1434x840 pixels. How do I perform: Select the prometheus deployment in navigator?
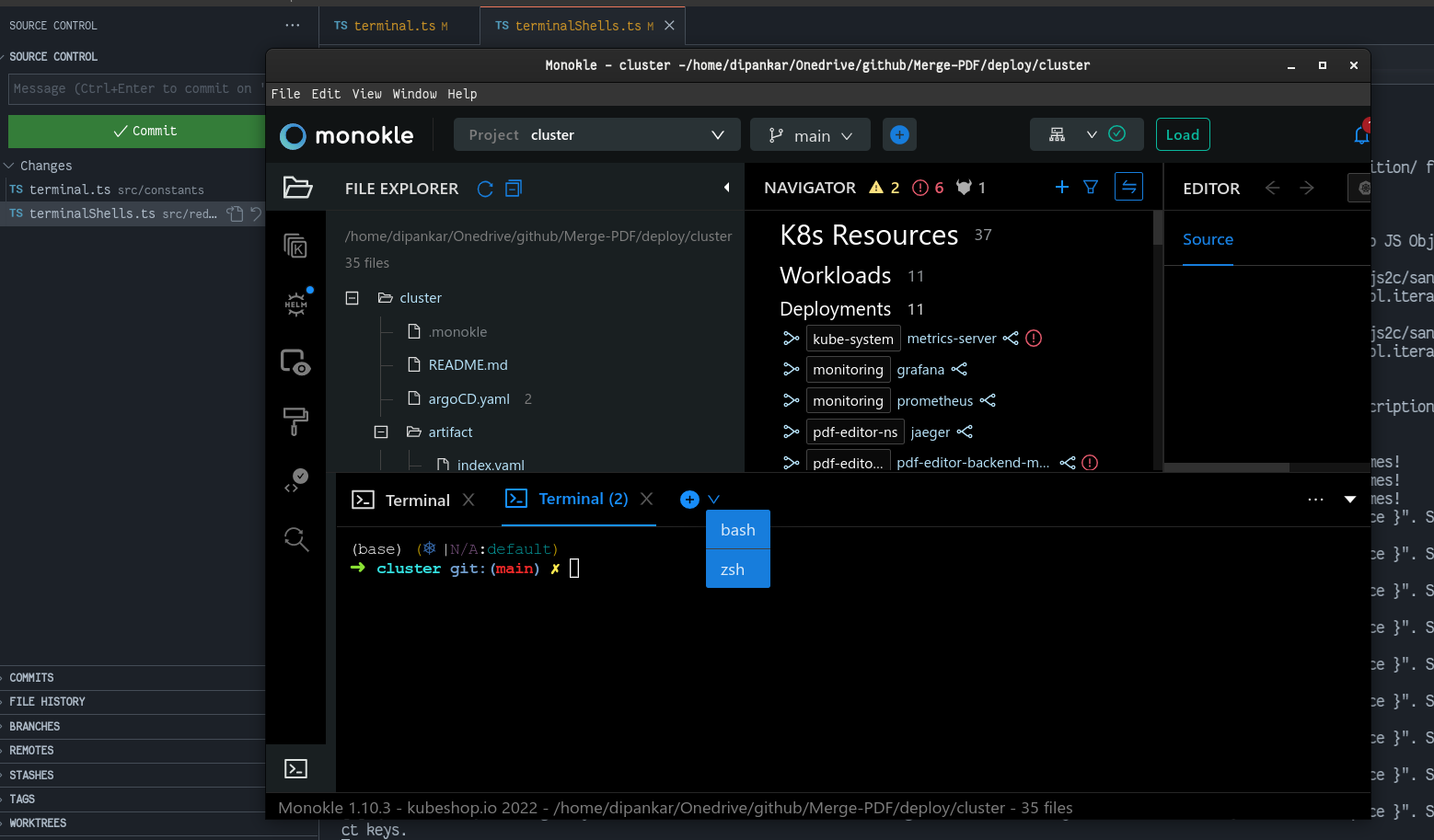coord(934,401)
